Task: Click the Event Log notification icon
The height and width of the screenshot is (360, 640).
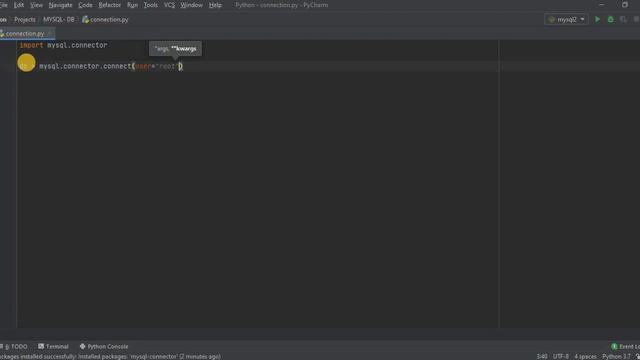Action: point(614,347)
